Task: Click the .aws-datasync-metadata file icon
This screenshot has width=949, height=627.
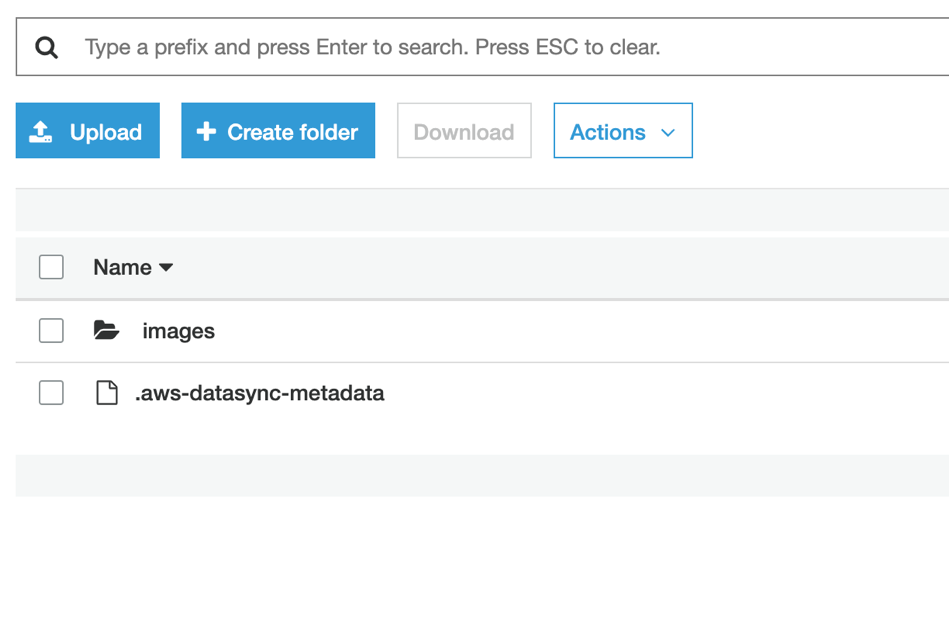Action: [107, 393]
